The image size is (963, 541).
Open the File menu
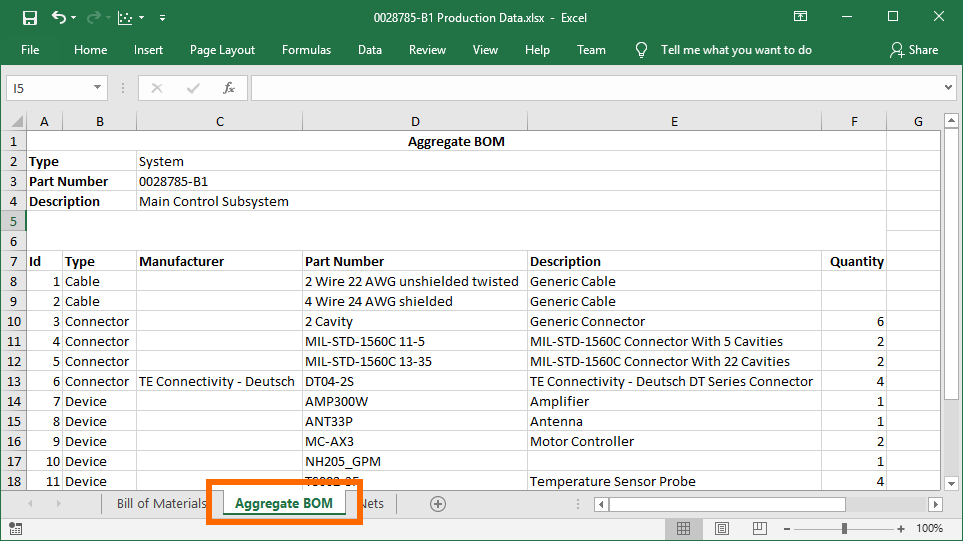click(30, 50)
